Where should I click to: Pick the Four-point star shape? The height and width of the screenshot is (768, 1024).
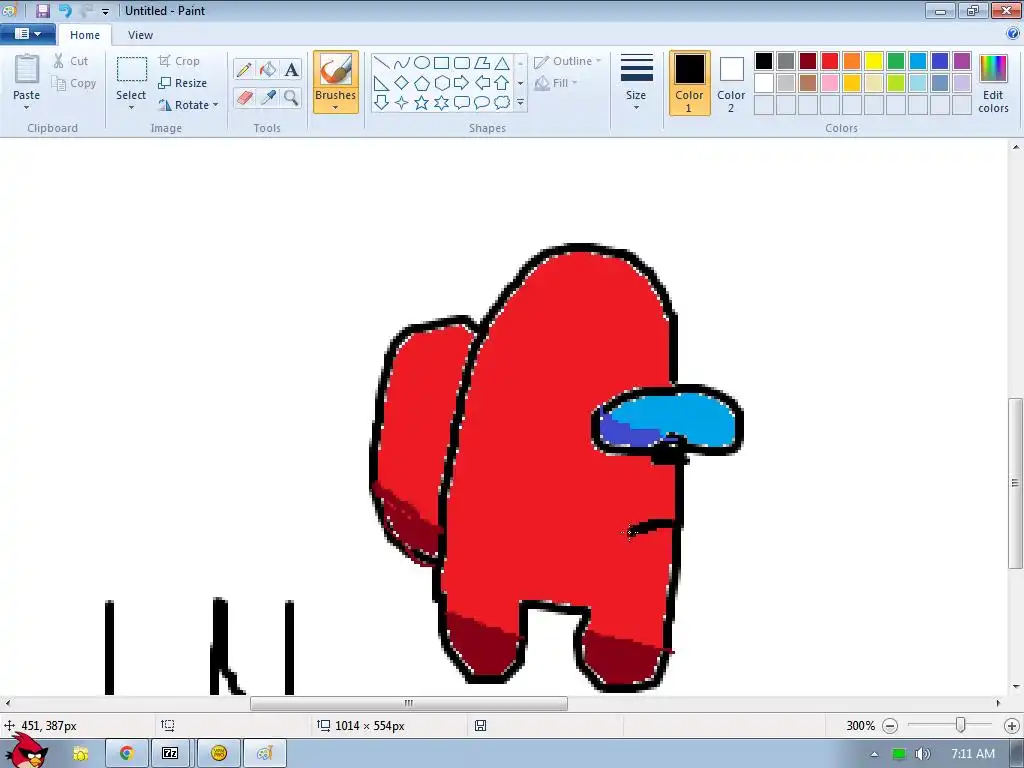tap(402, 103)
